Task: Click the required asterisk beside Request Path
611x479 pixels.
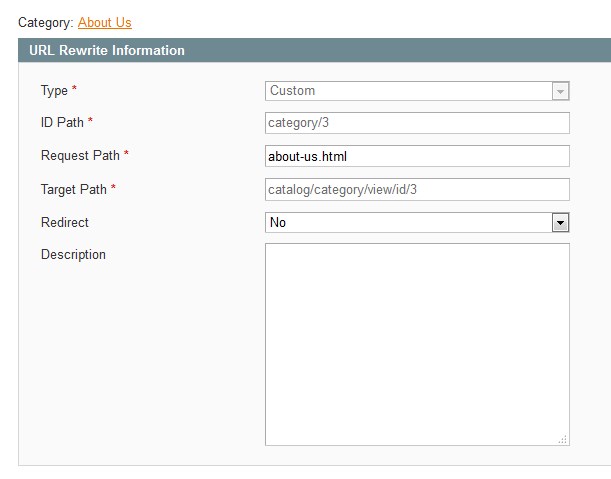Action: click(x=126, y=153)
